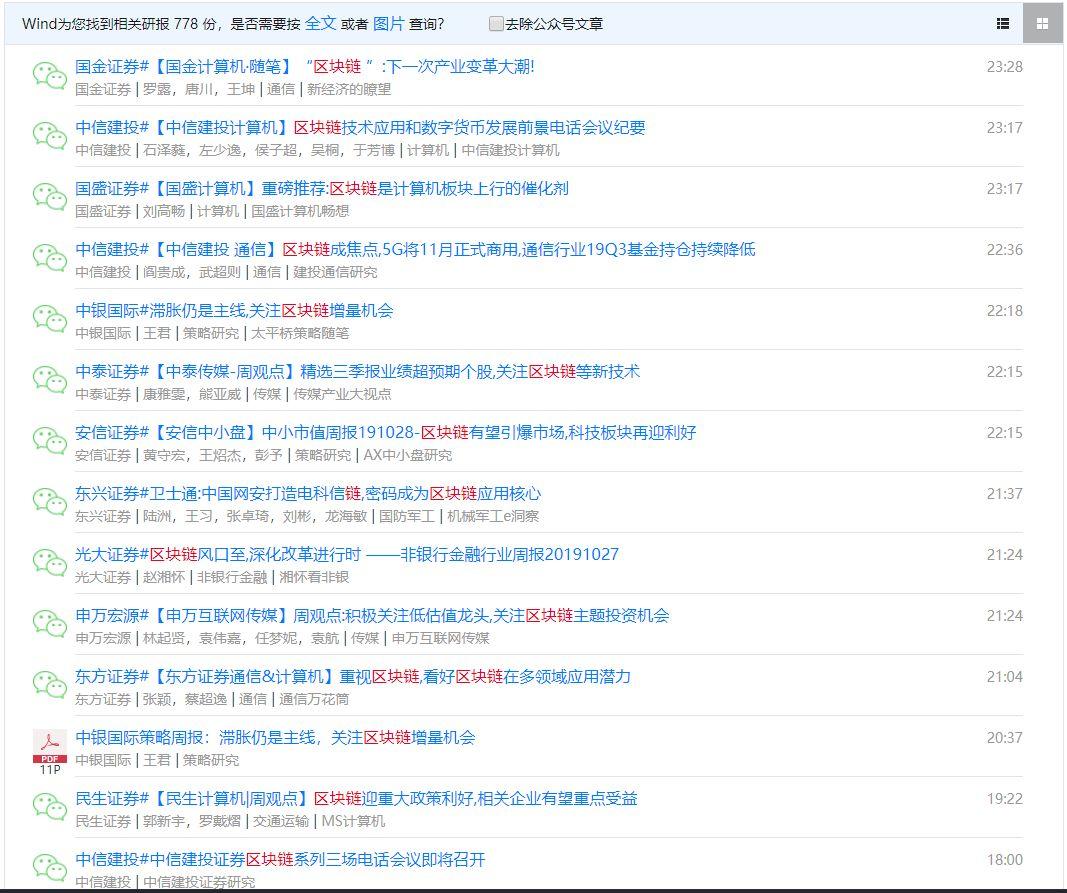Click author names 罗露，唐川，王坤

pyautogui.click(x=199, y=89)
